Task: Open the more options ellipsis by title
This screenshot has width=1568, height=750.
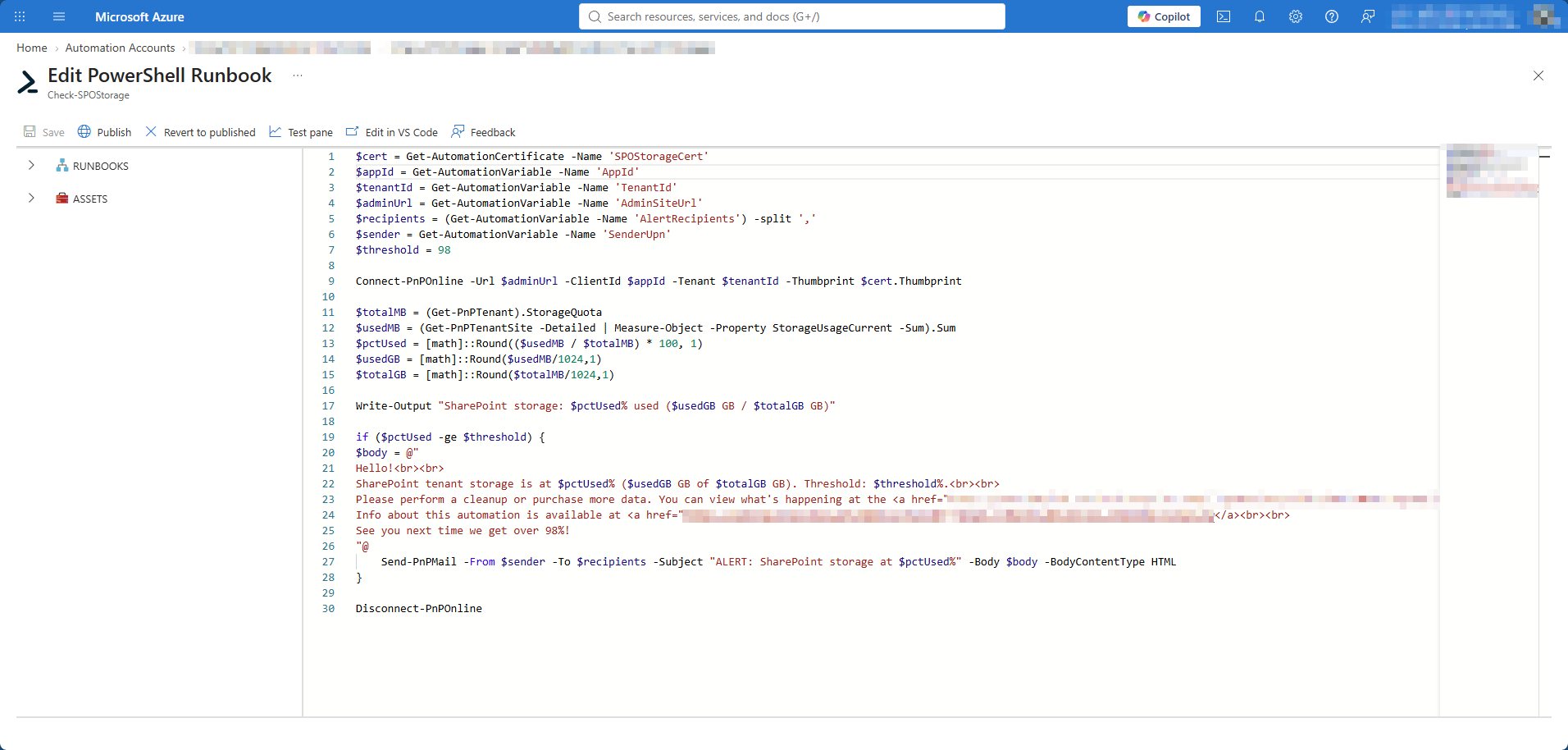Action: [x=298, y=75]
